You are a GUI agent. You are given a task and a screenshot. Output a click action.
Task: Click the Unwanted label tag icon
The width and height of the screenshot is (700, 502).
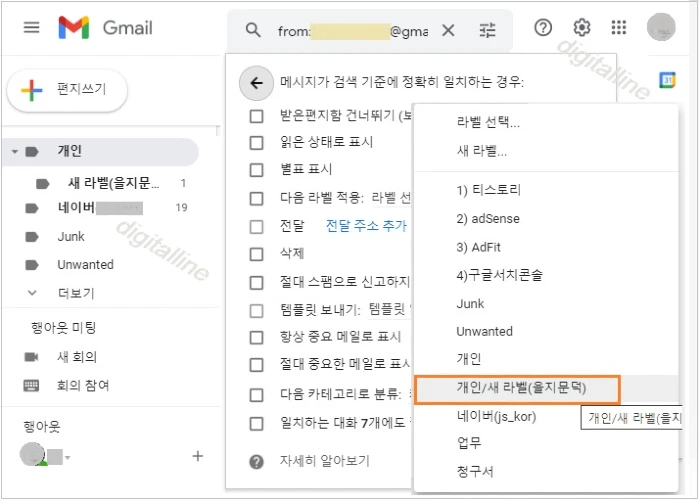[32, 265]
